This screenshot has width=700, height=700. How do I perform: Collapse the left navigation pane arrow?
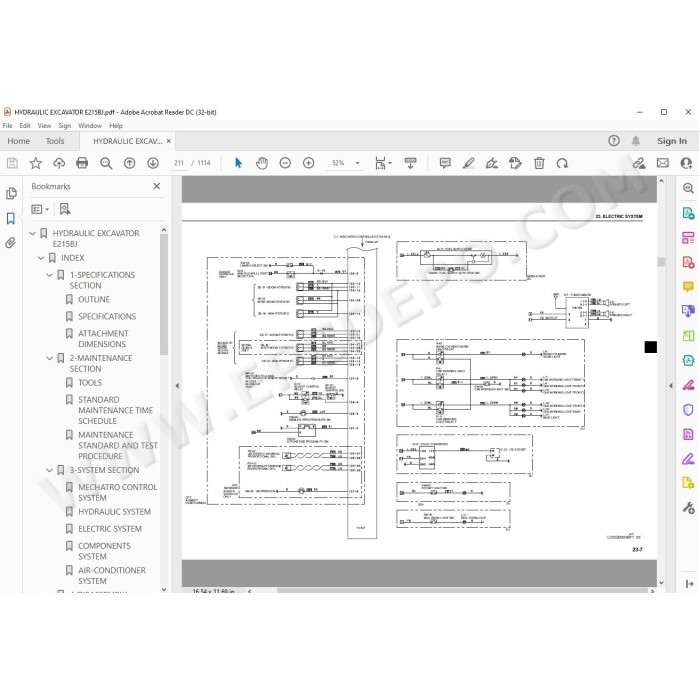(177, 386)
